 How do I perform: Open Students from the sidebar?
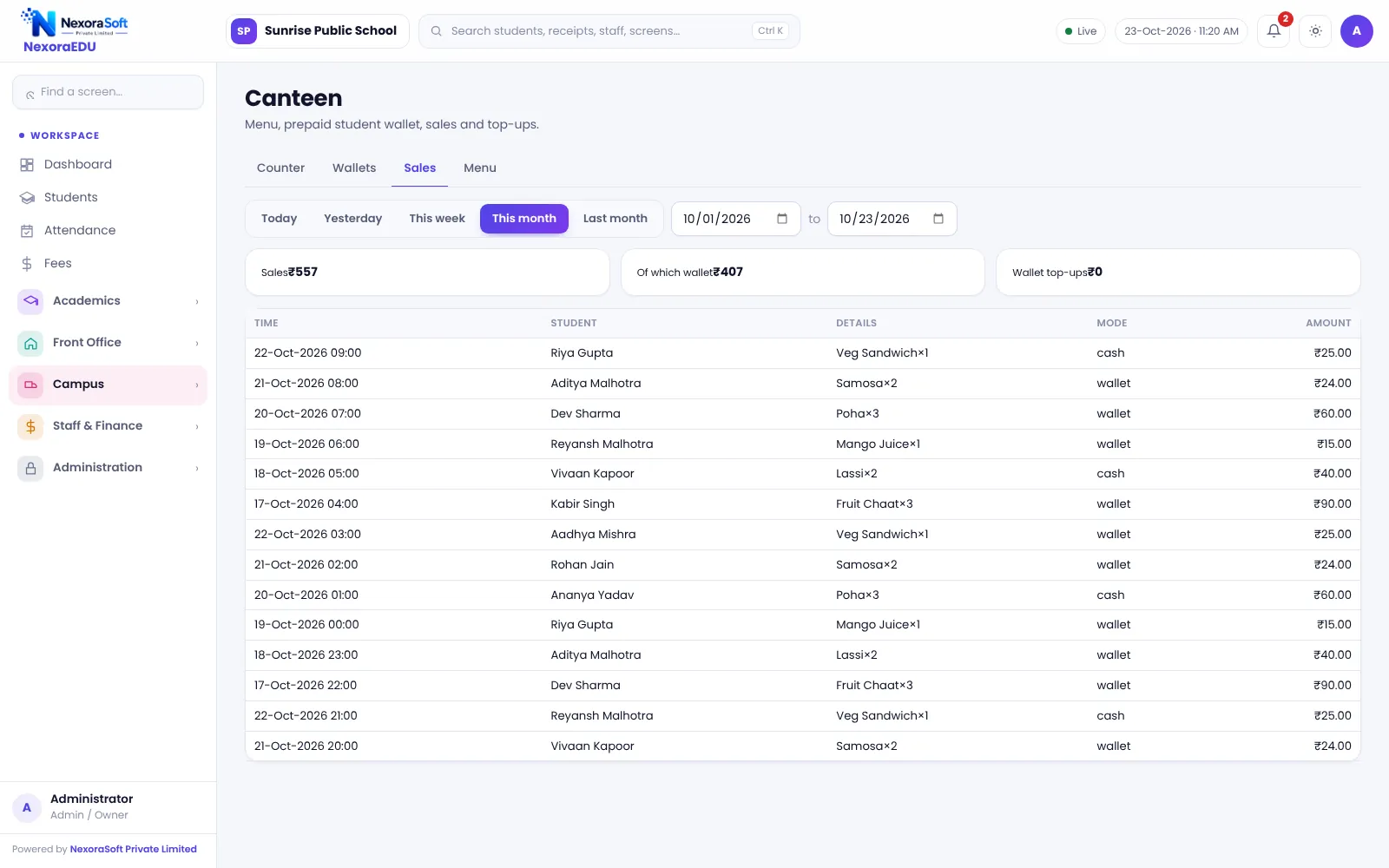pos(108,197)
